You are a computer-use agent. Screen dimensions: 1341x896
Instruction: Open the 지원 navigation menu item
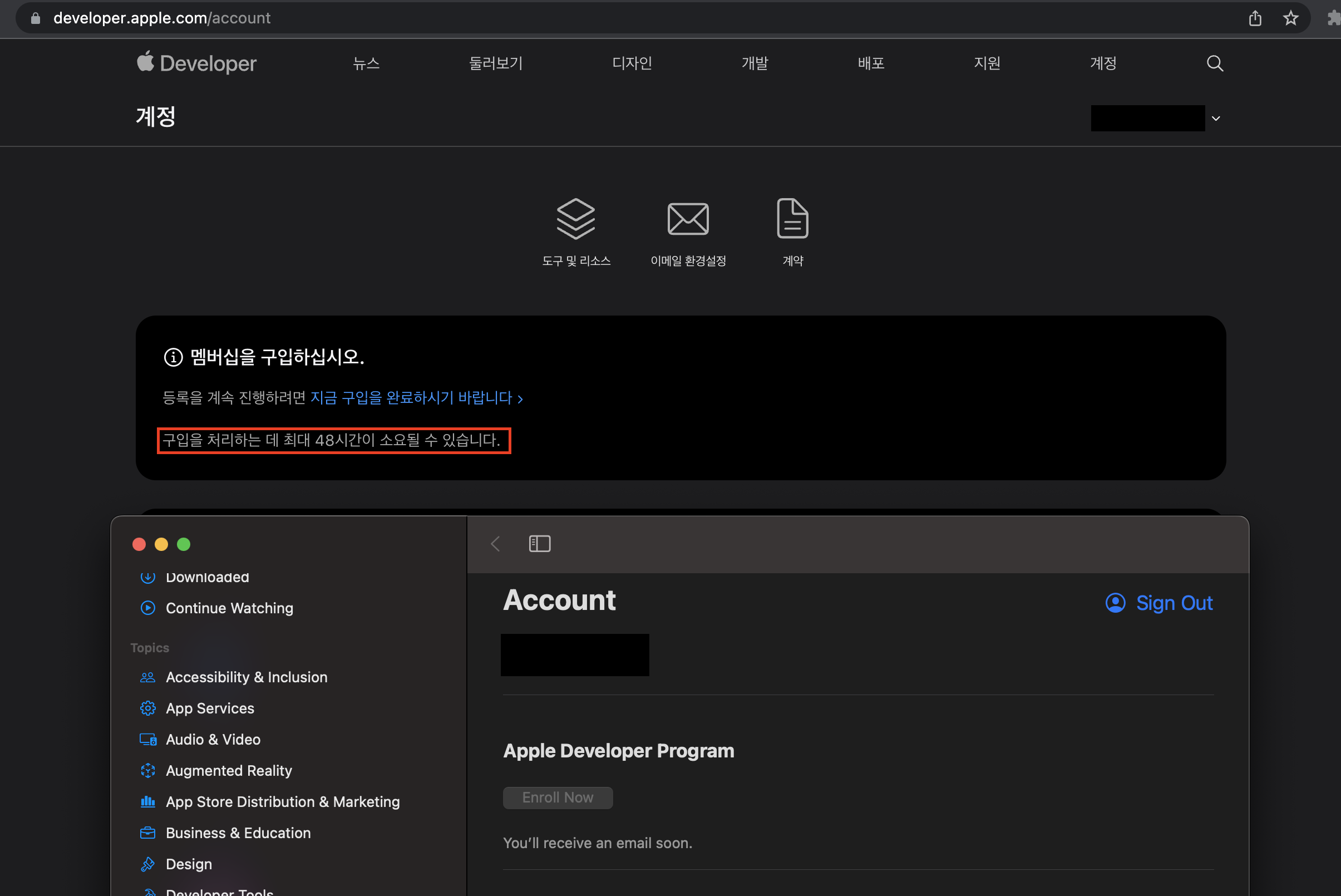click(x=987, y=63)
